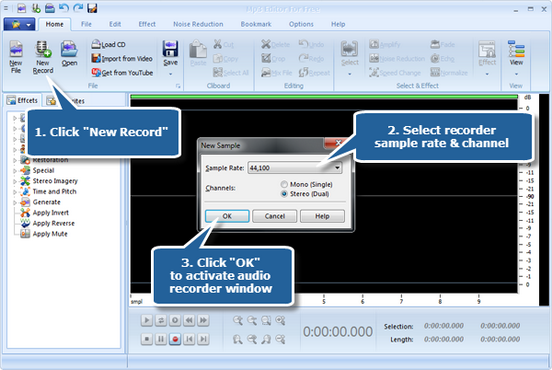The height and width of the screenshot is (370, 552).
Task: Select Apply Reverse in effects tree
Action: click(48, 223)
